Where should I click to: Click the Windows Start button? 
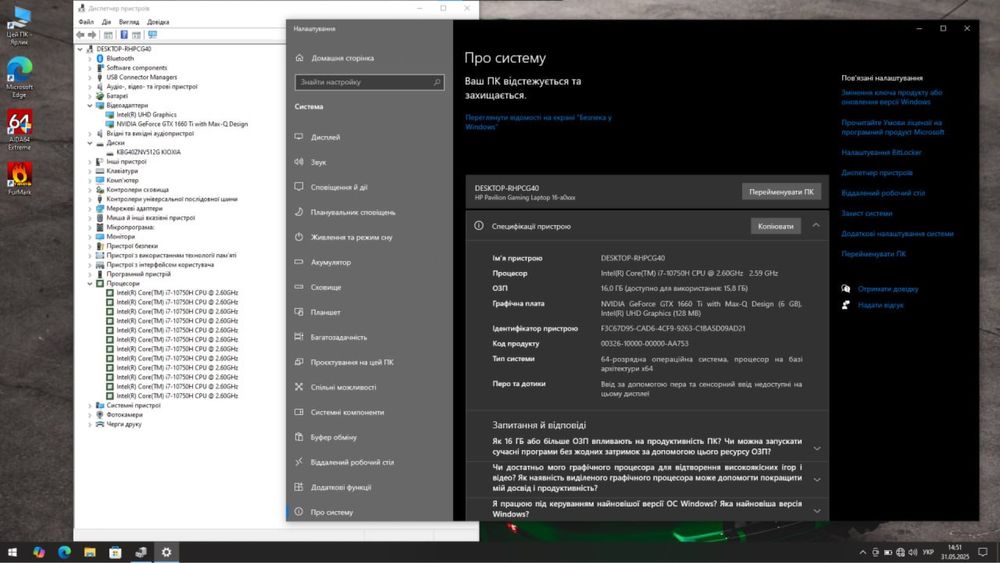point(12,552)
